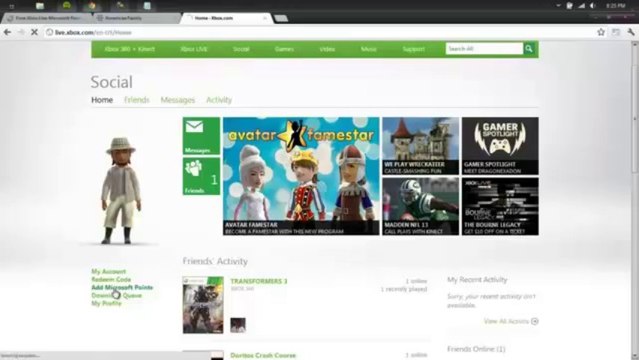Open the Xbox LIVE menu

194,49
